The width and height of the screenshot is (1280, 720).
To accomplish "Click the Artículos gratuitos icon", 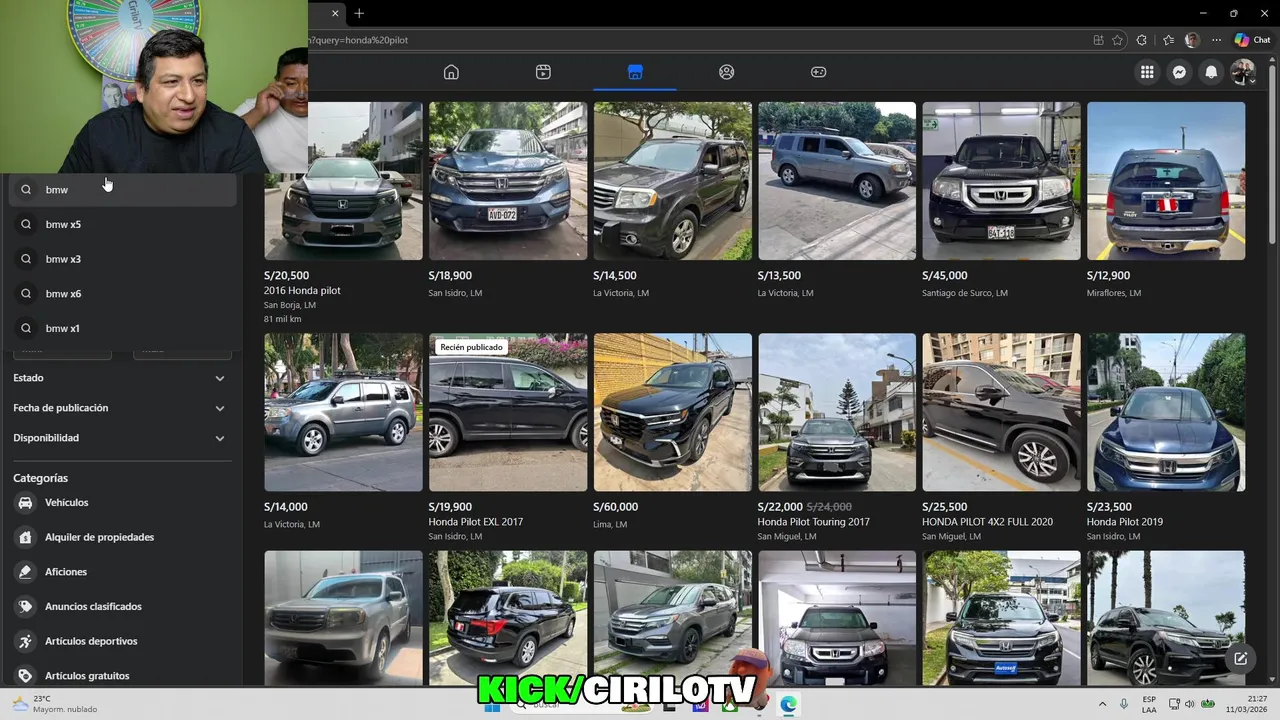I will pos(25,676).
